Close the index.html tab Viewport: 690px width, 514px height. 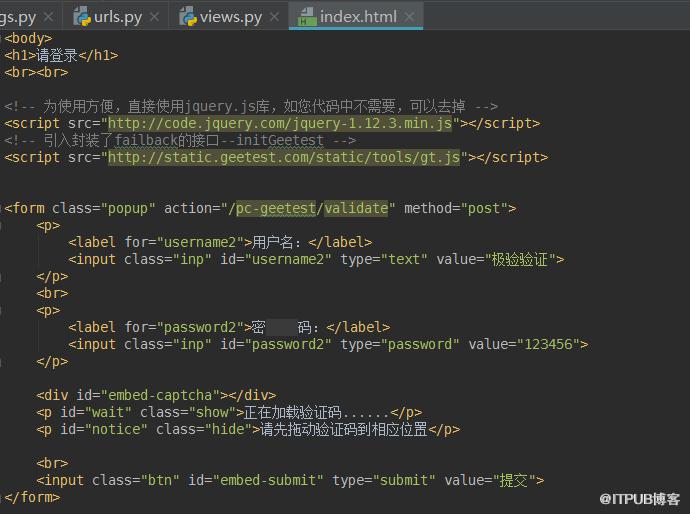[409, 17]
